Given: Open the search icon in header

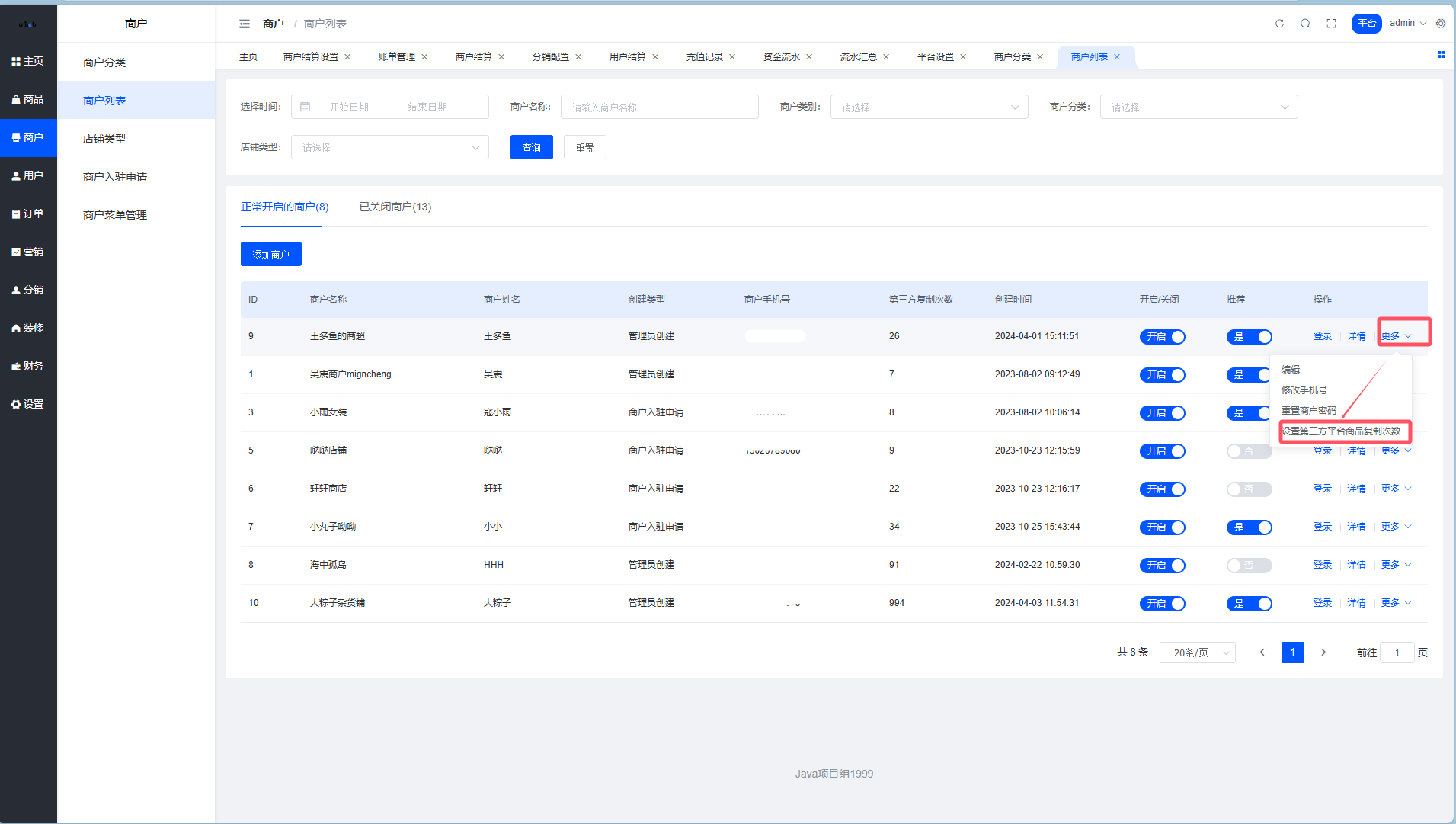Looking at the screenshot, I should [x=1305, y=24].
